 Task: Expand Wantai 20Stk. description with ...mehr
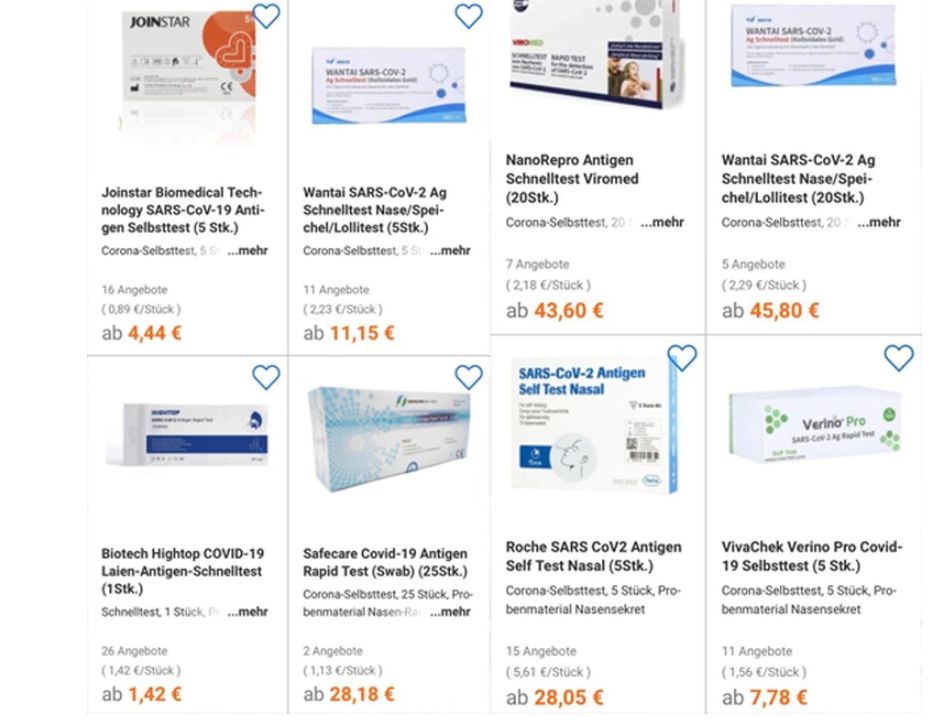click(x=879, y=222)
